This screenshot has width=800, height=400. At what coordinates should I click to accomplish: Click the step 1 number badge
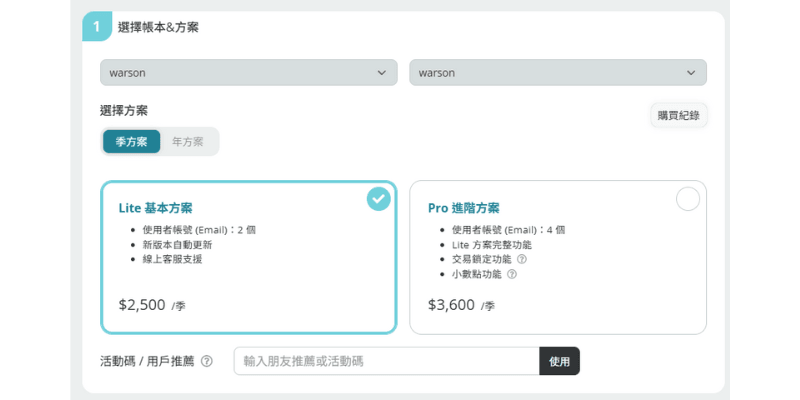click(x=97, y=27)
